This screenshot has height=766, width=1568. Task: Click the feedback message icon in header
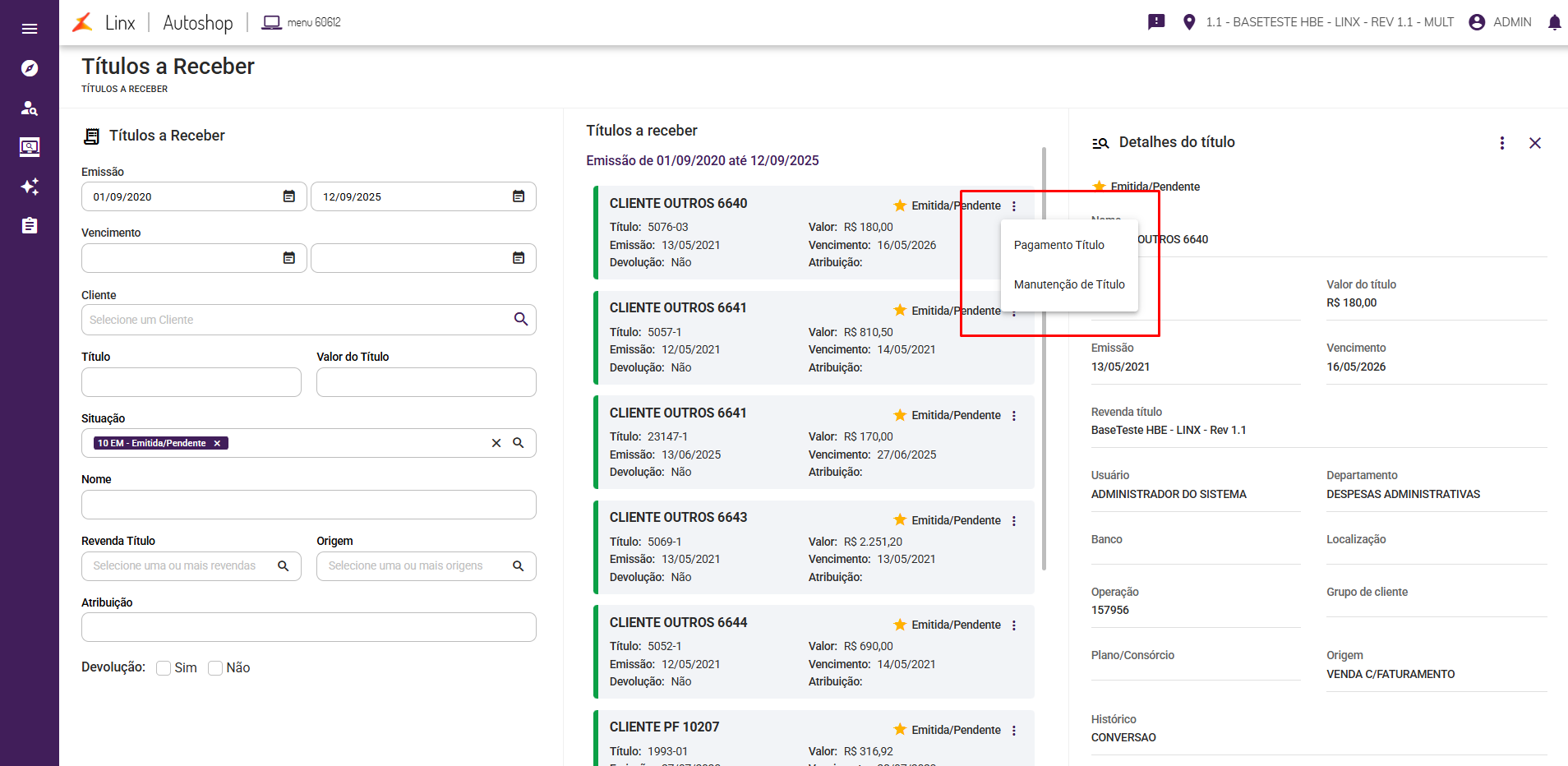pos(1156,22)
